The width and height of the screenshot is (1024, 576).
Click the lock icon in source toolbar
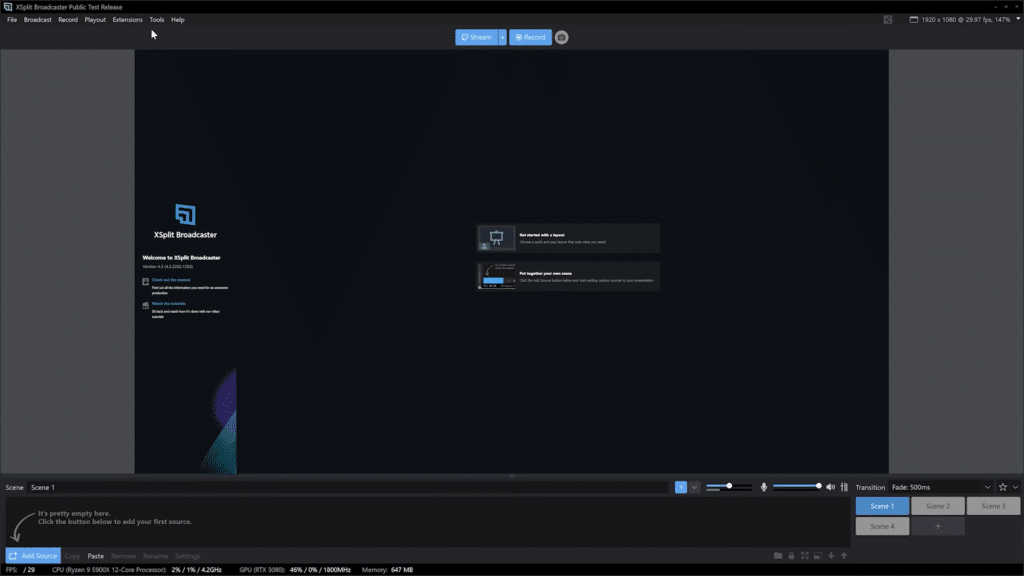pos(791,556)
